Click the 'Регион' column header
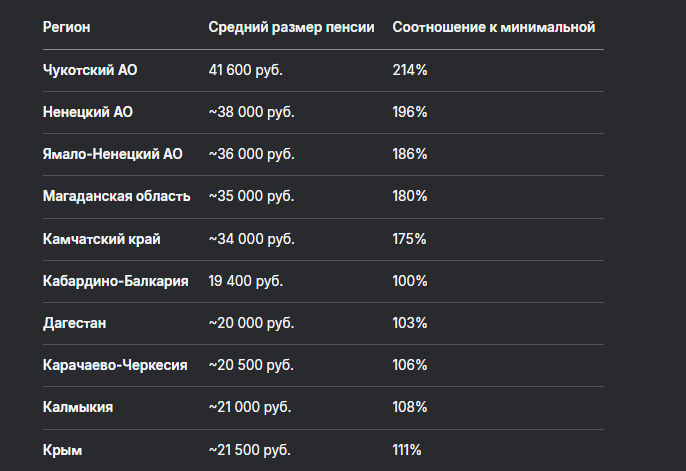686x471 pixels. [x=66, y=26]
